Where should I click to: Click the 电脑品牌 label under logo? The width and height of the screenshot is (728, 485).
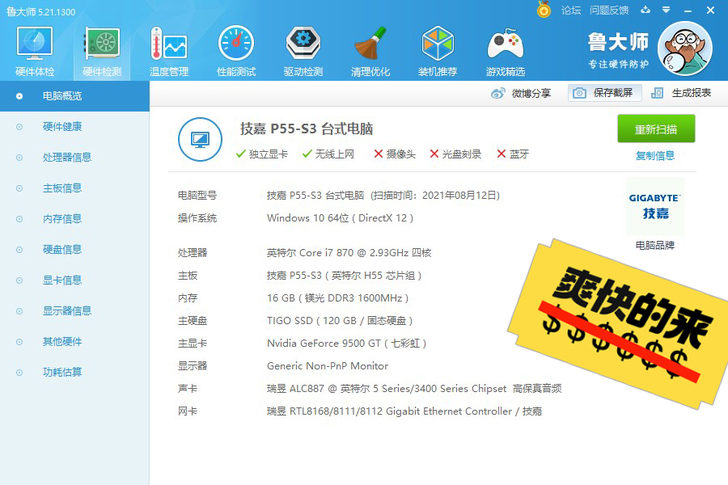coord(655,246)
